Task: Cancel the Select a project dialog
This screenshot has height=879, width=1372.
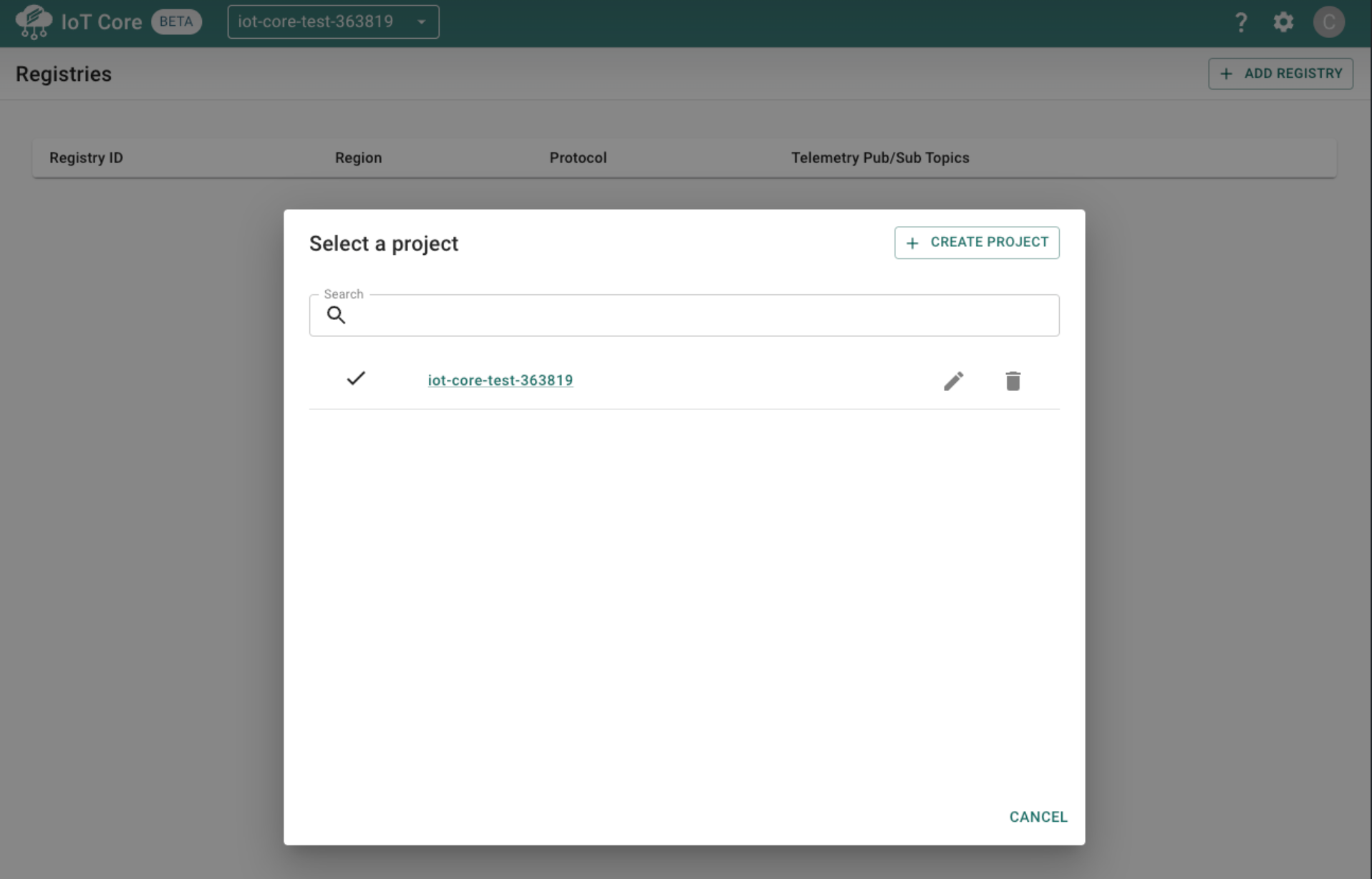Action: tap(1038, 817)
